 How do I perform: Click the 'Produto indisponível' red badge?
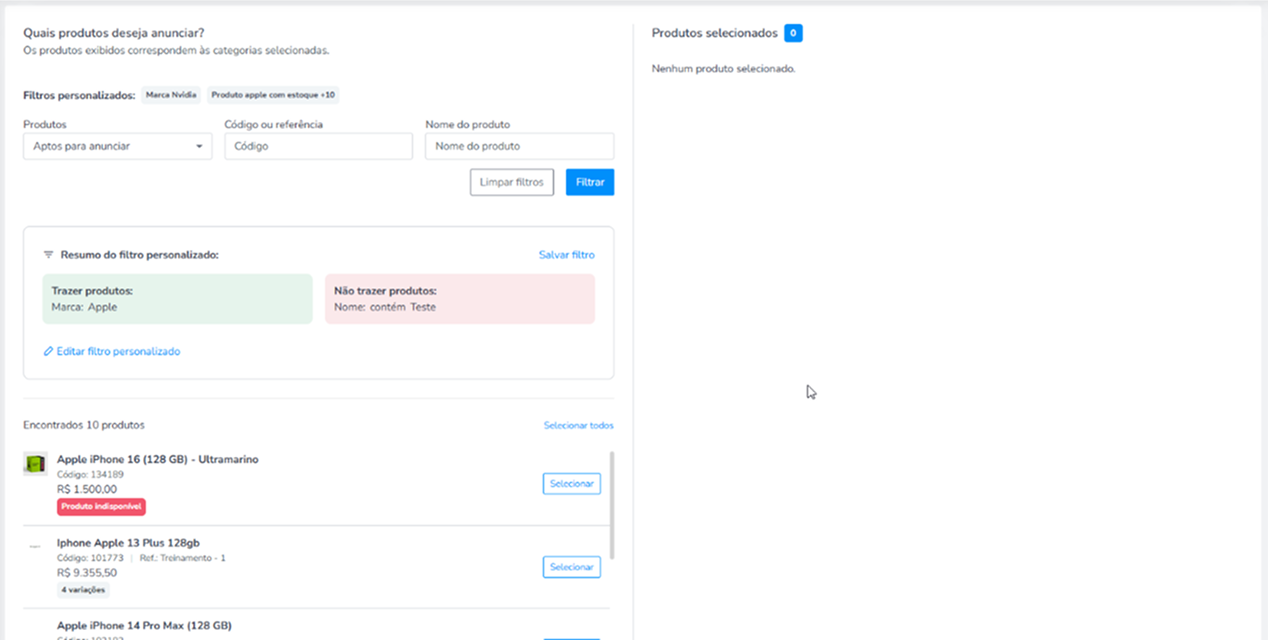(102, 507)
